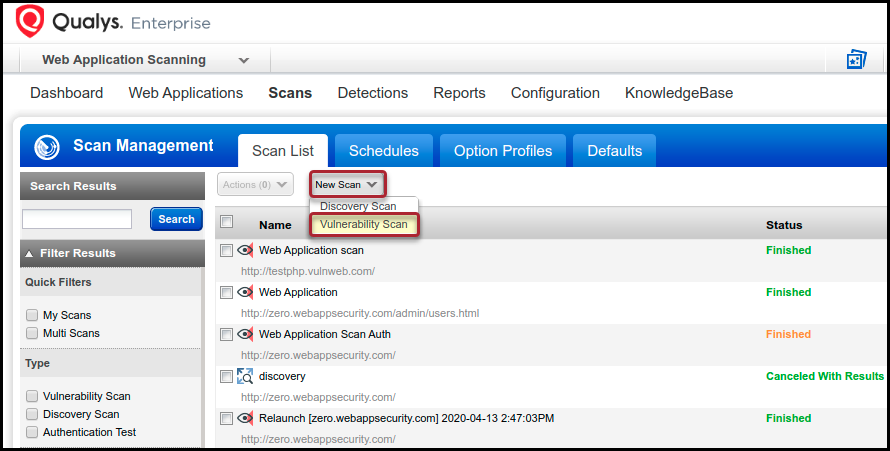The width and height of the screenshot is (890, 451).
Task: Choose Discovery Scan from New Scan menu
Action: coord(358,206)
